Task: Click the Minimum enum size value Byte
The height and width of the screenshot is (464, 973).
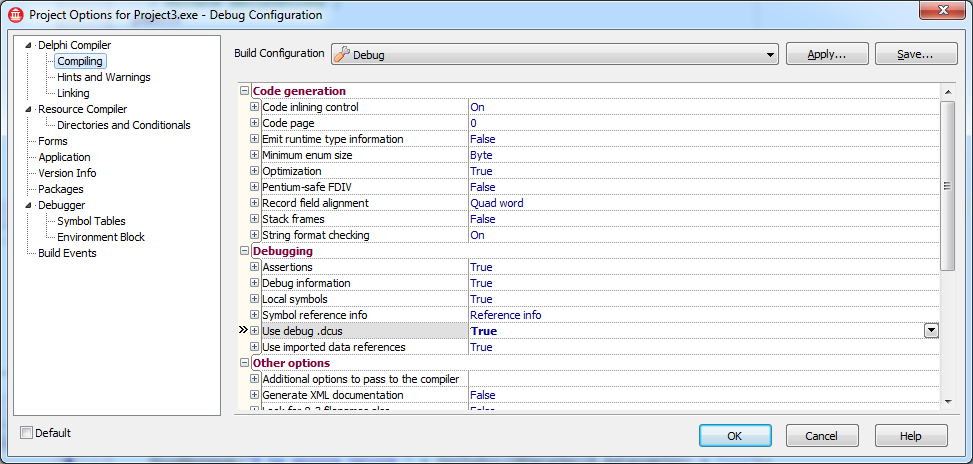Action: pyautogui.click(x=481, y=155)
